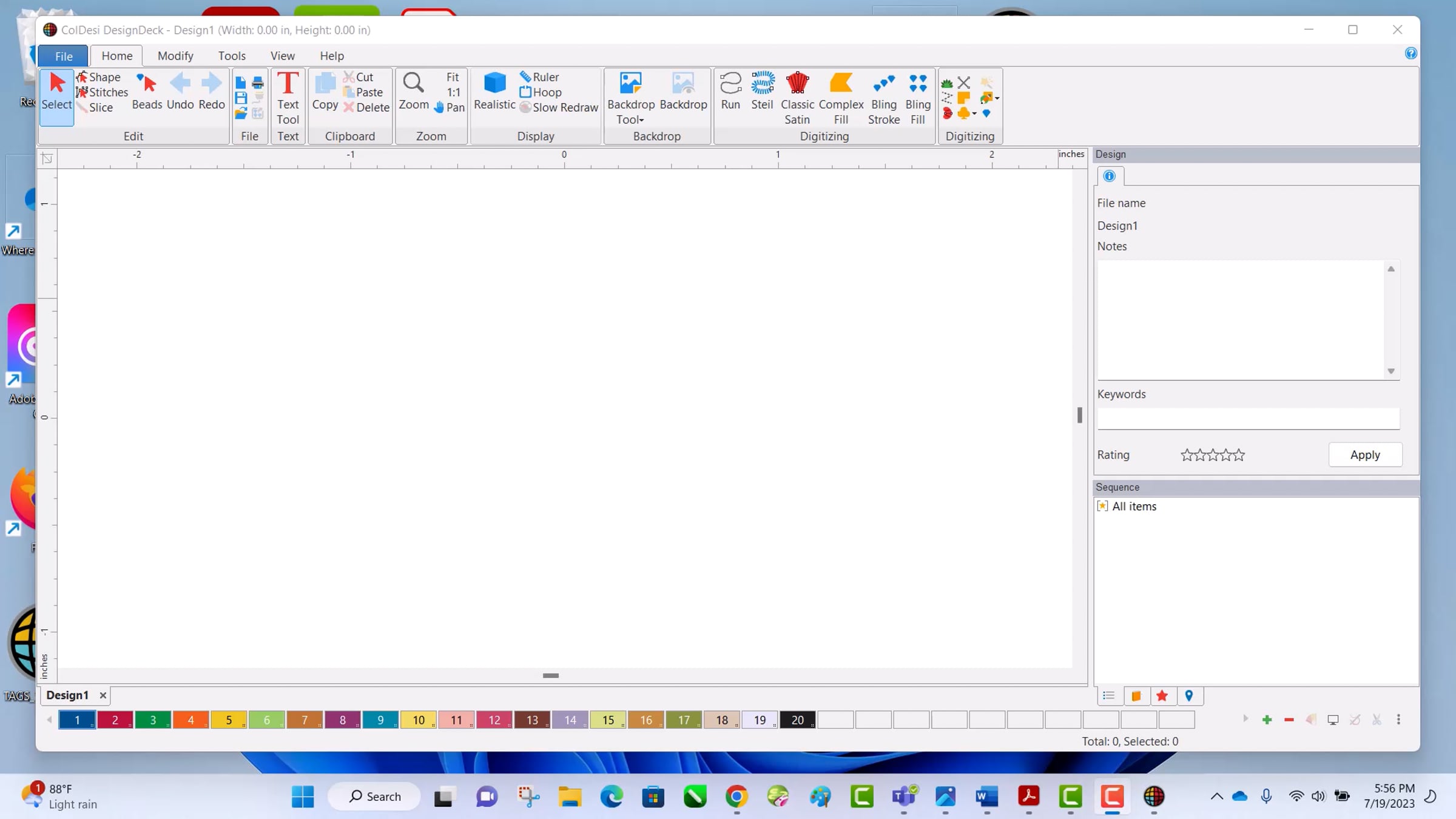This screenshot has height=819, width=1456.
Task: Click the Apply button
Action: click(x=1364, y=454)
